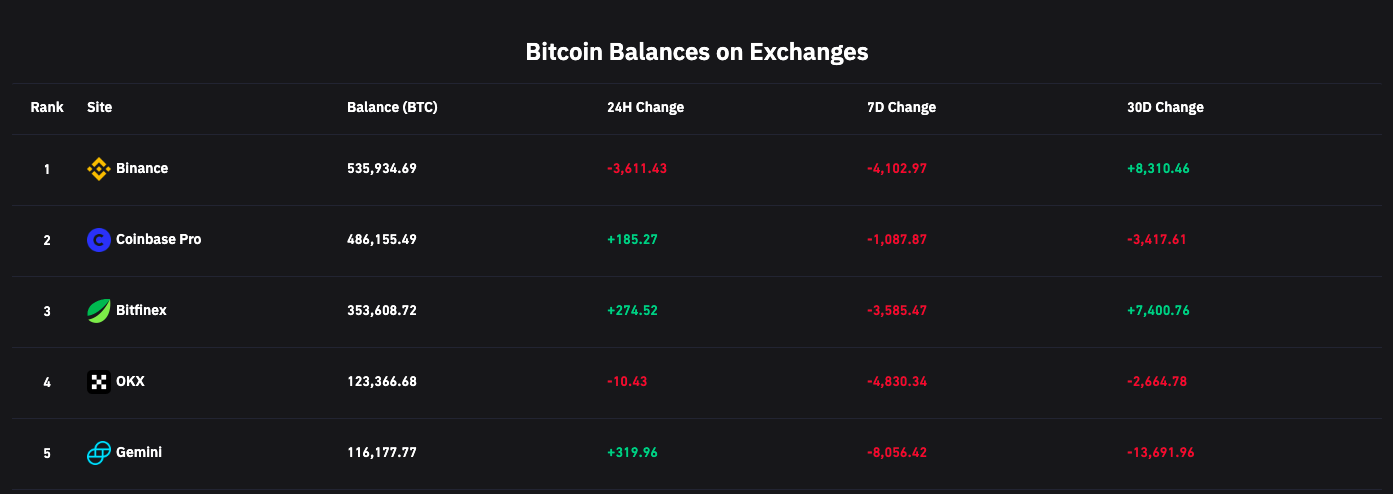Sort by the Site column header
This screenshot has height=494, width=1393.
click(x=99, y=108)
